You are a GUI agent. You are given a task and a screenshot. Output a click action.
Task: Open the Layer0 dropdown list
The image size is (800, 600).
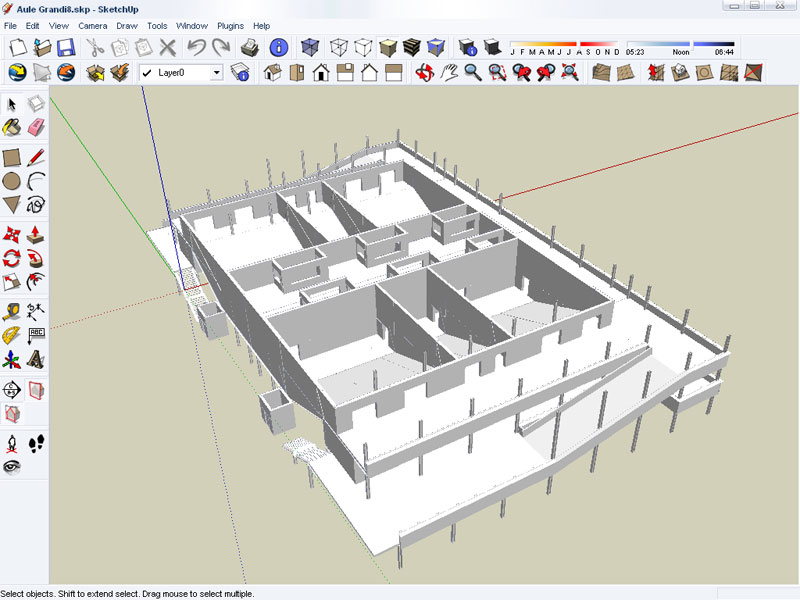[x=216, y=72]
